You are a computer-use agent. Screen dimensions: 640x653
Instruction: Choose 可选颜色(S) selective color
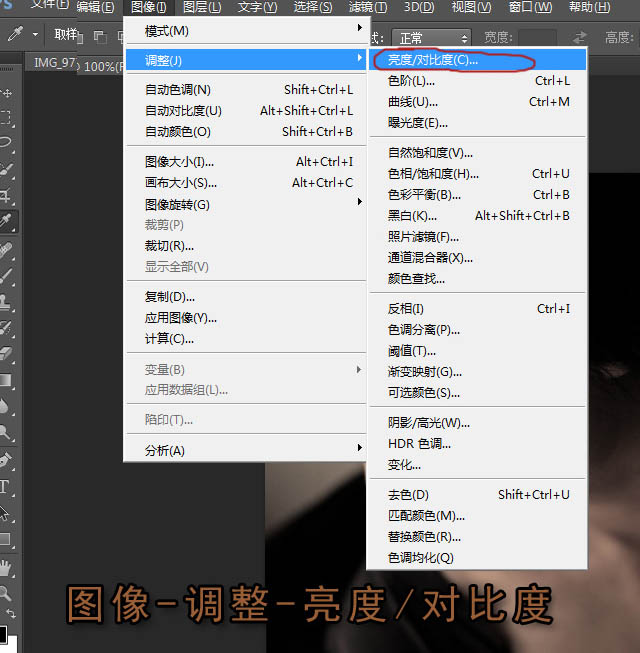tap(477, 392)
